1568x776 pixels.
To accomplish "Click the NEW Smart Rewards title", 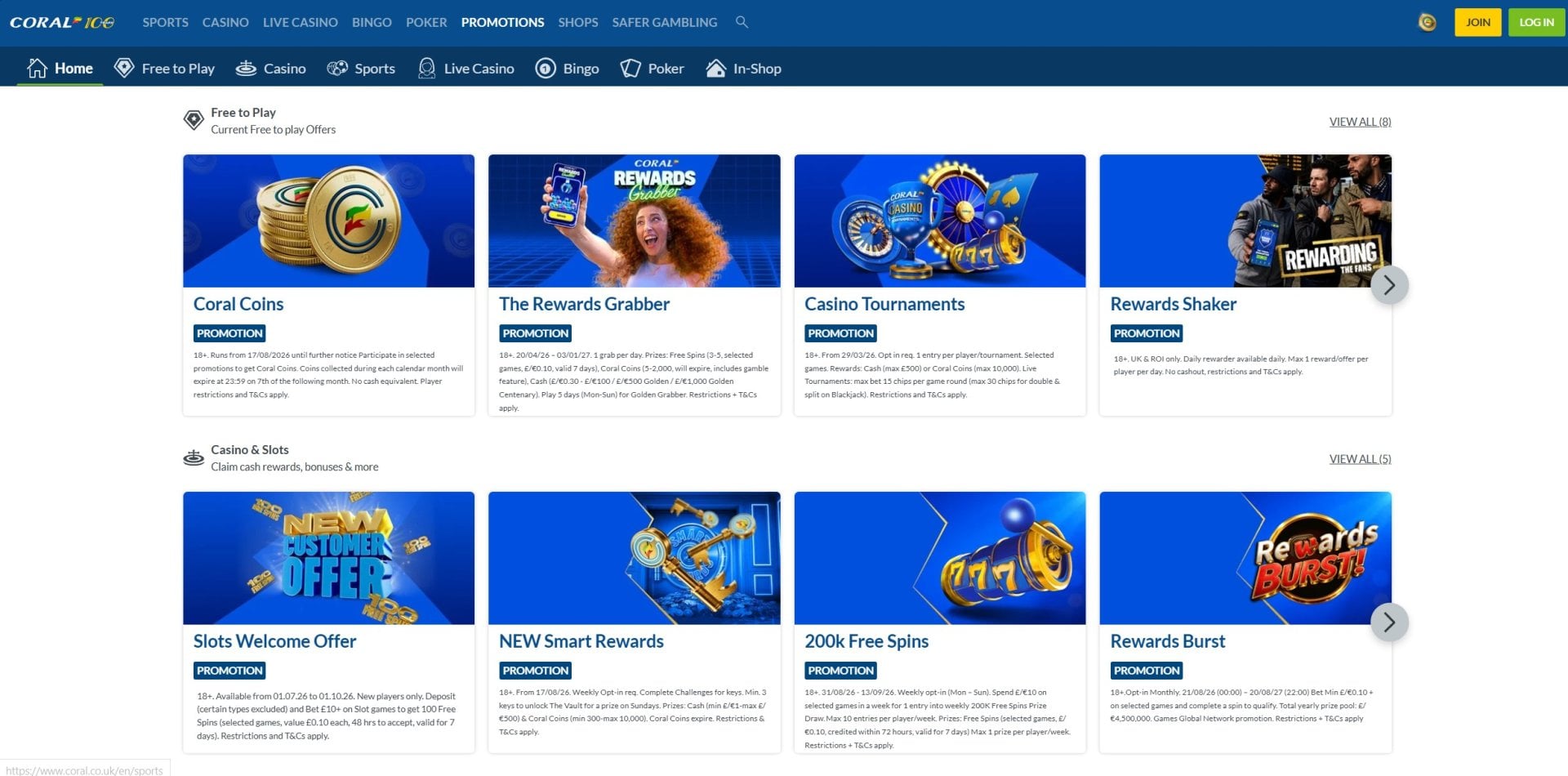I will pos(581,641).
